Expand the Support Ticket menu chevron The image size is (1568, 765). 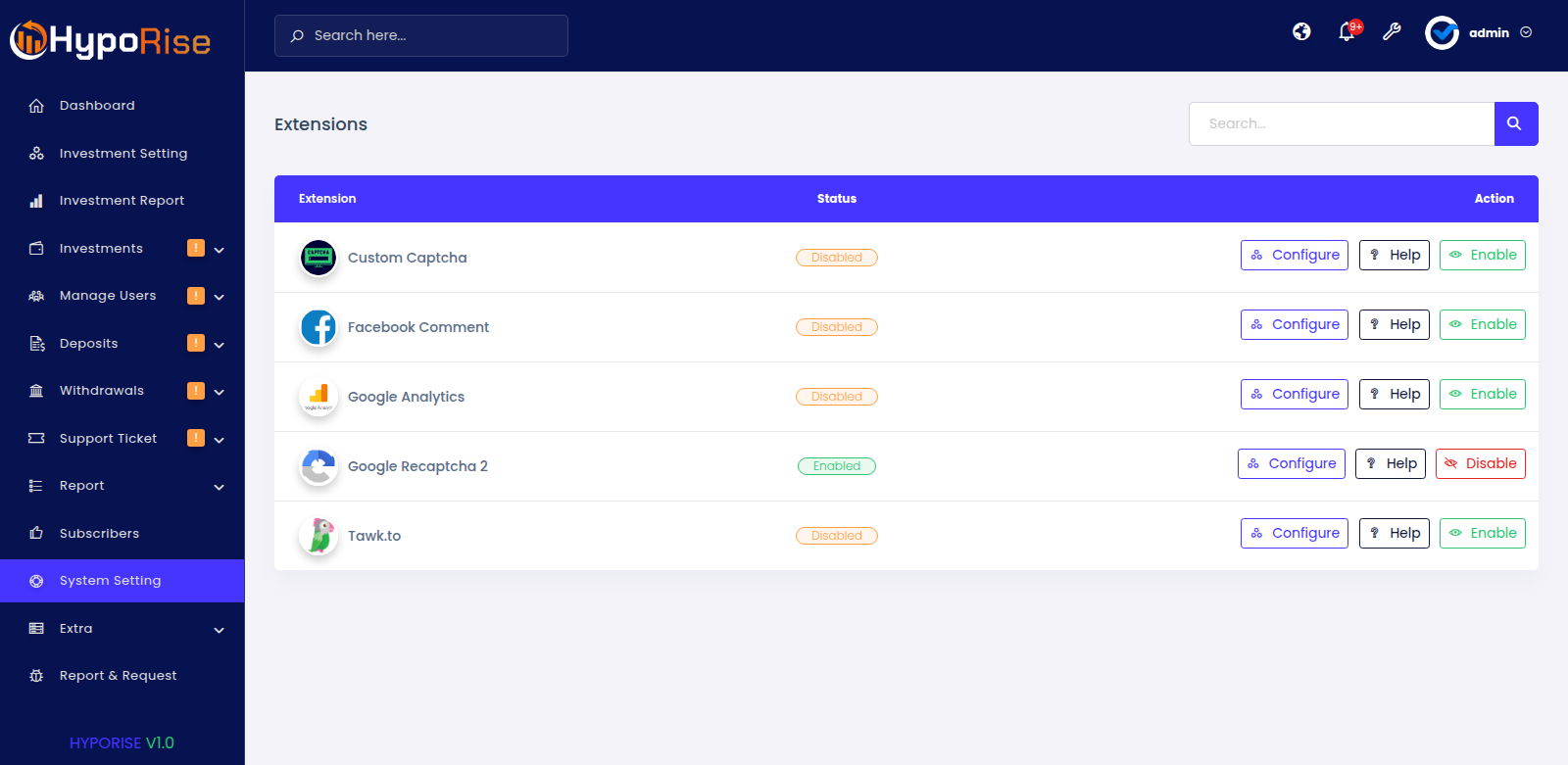(x=220, y=440)
